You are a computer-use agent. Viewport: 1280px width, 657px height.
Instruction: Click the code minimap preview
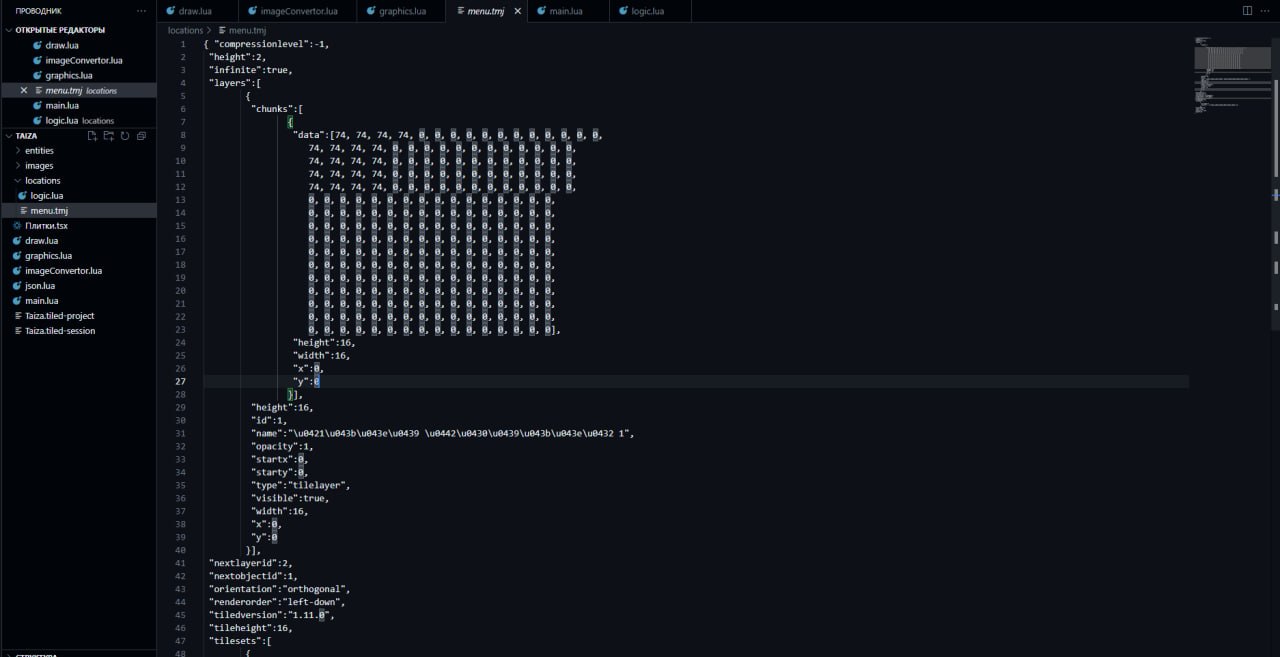click(1231, 75)
